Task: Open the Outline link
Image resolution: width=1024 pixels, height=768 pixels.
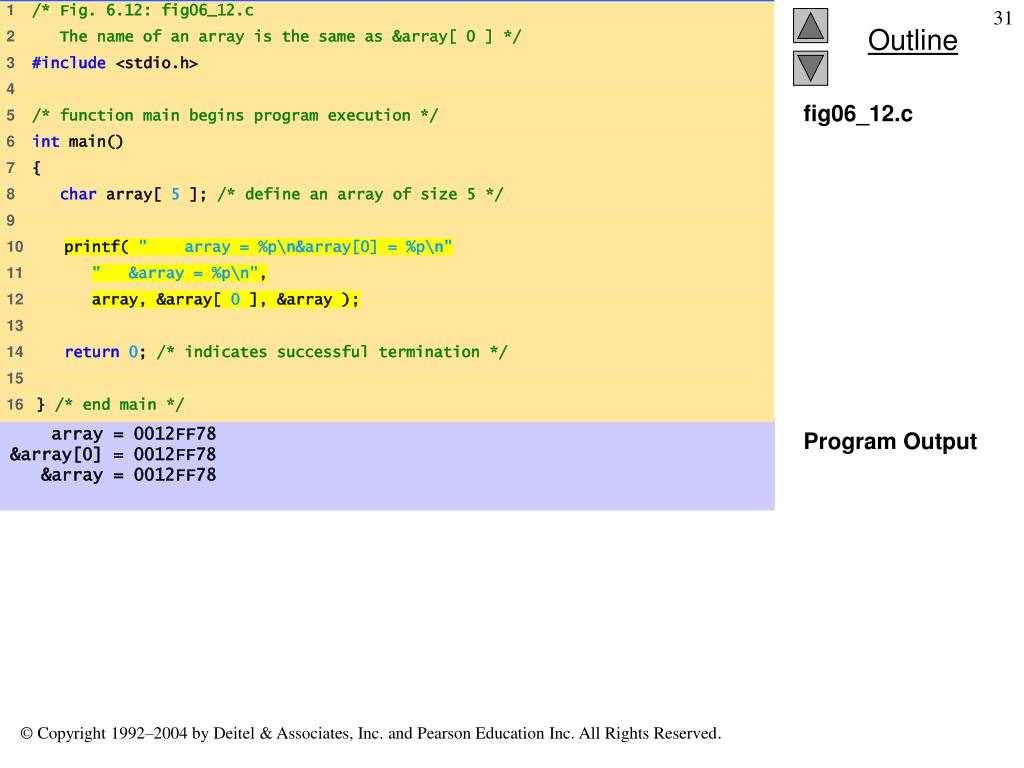Action: [912, 41]
